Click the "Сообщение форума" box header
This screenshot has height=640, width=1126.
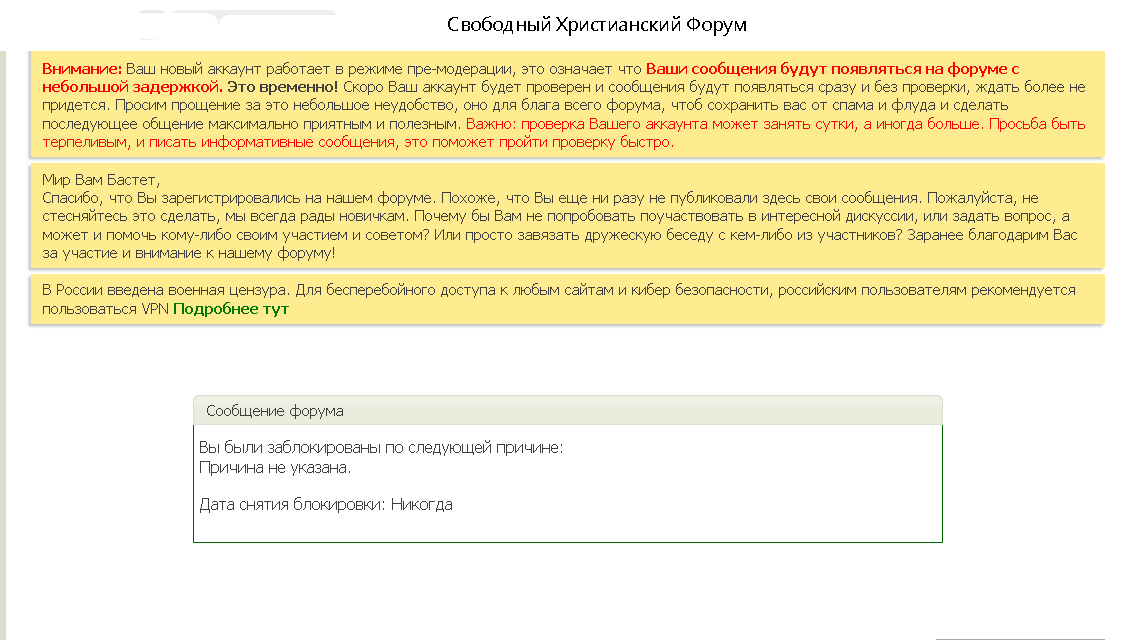click(274, 411)
